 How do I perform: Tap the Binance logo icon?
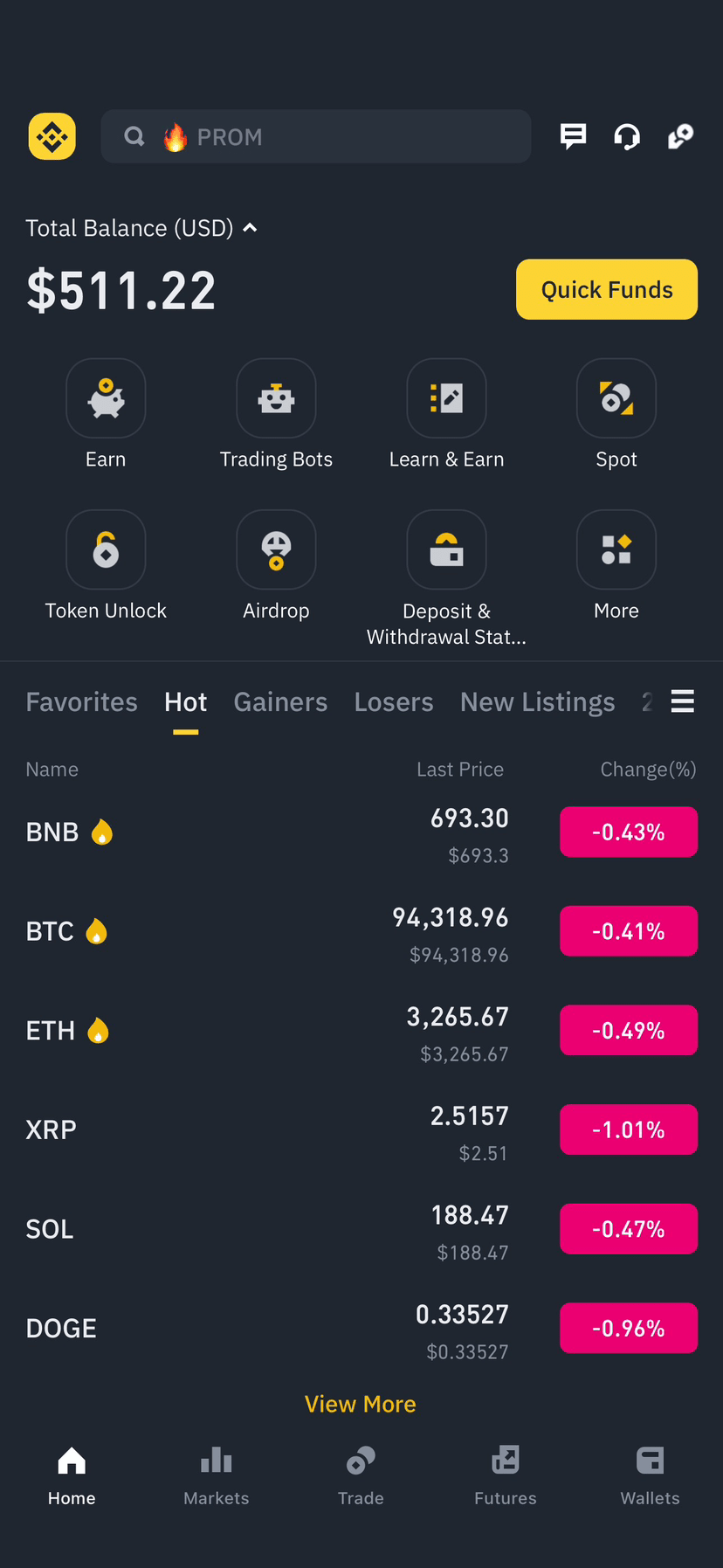(x=52, y=136)
